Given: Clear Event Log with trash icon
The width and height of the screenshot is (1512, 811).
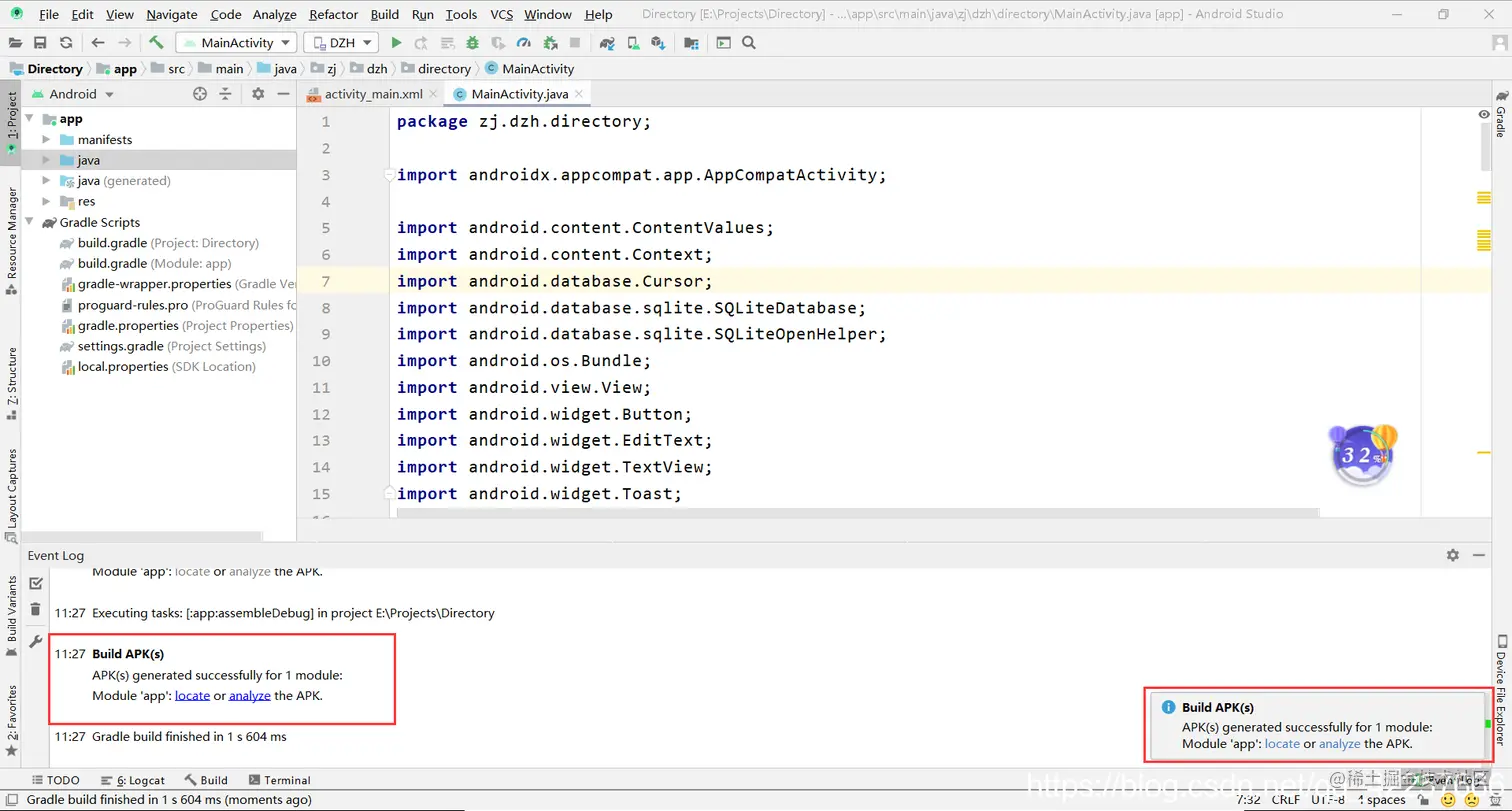Looking at the screenshot, I should pyautogui.click(x=36, y=609).
